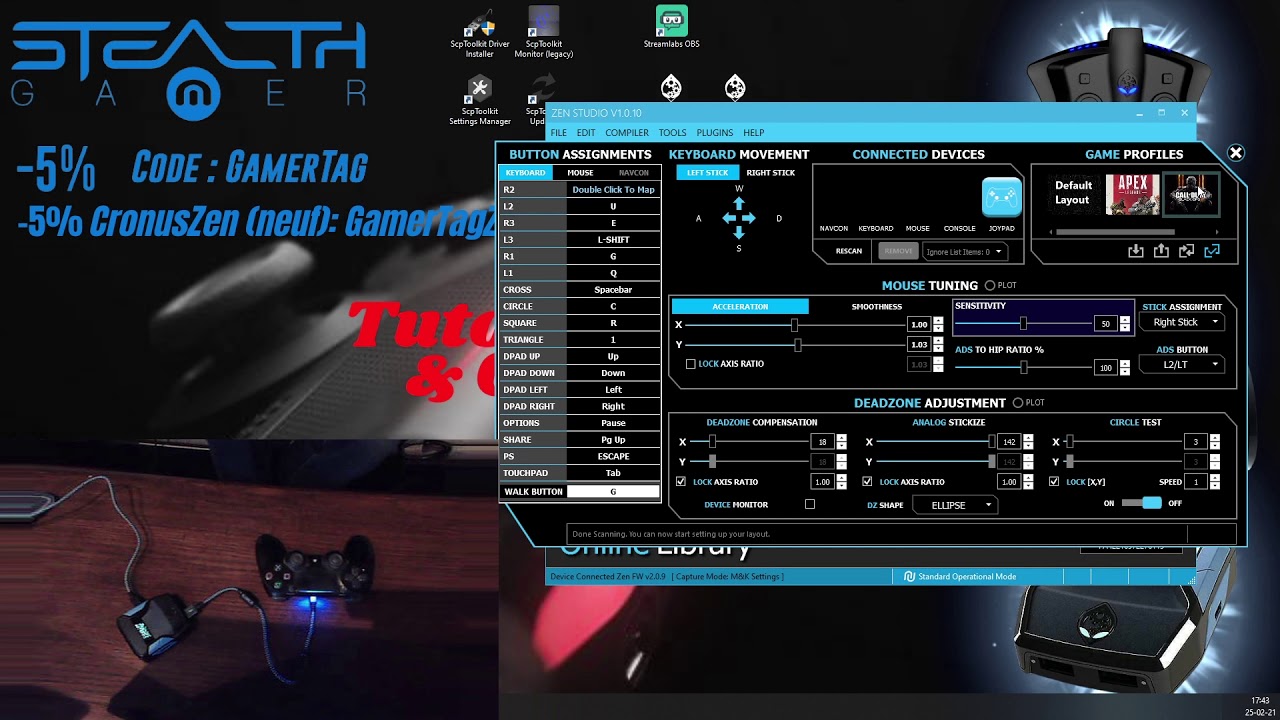Switch to Smoothness tuning tab
1280x720 pixels.
877,307
